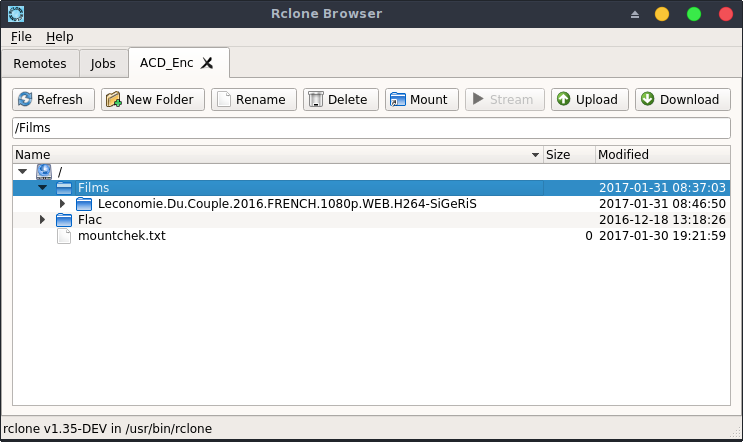Minimize the window with the yellow button
Screen dimensions: 743x442
click(x=662, y=14)
